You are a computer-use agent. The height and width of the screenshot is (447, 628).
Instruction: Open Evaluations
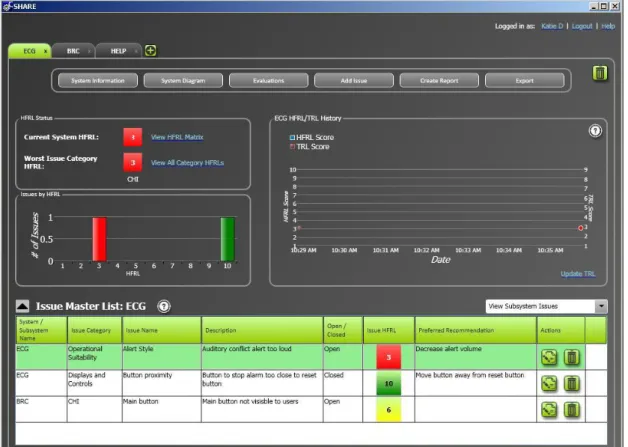coord(268,81)
